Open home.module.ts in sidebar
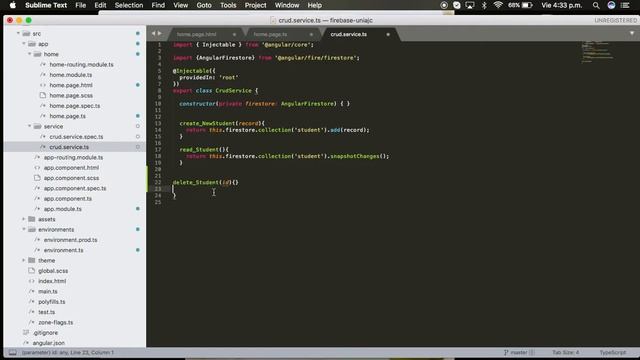This screenshot has width=640, height=360. [x=71, y=75]
